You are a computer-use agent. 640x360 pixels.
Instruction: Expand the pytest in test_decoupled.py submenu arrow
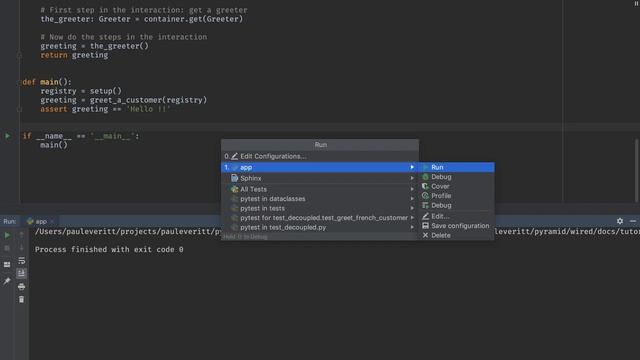coord(412,227)
